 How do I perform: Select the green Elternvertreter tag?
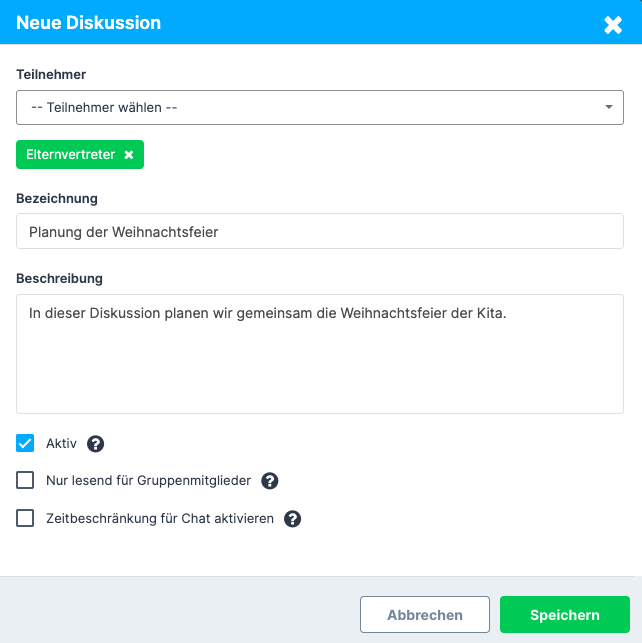click(x=70, y=155)
